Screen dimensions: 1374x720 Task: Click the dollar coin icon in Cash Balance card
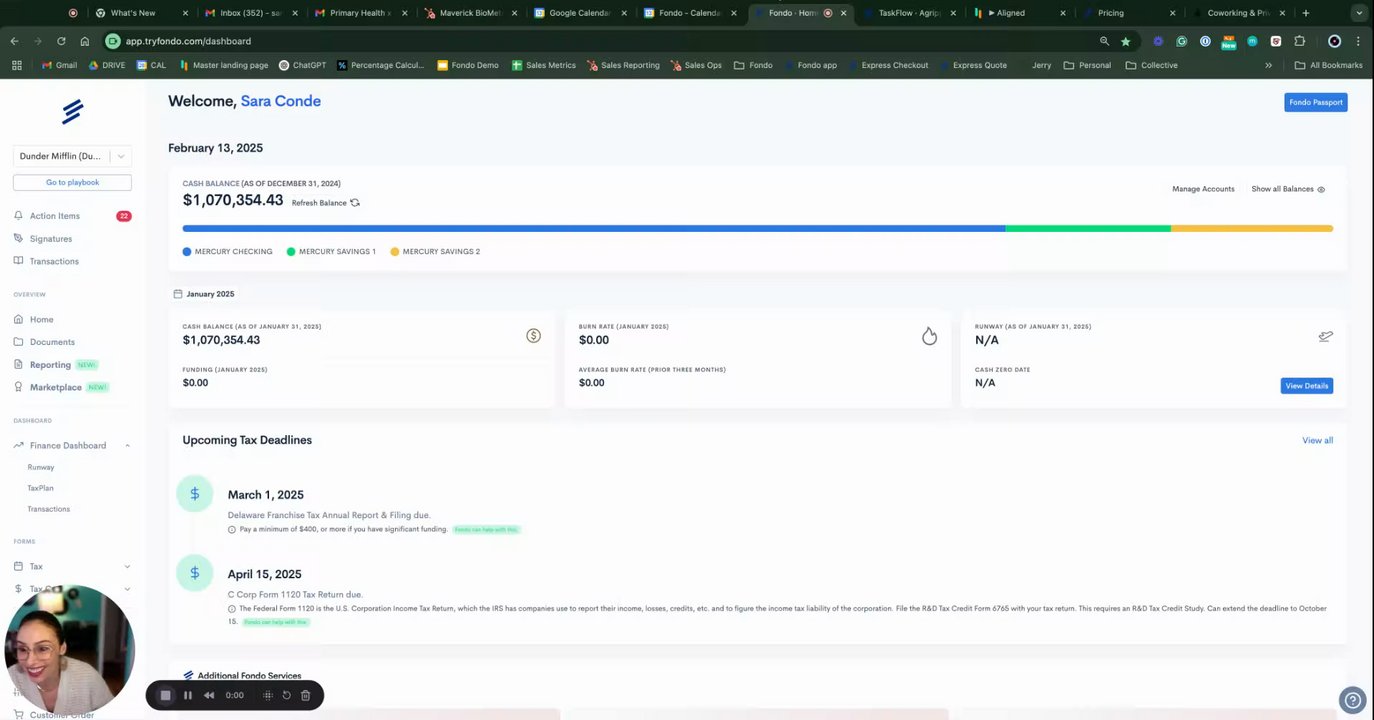[x=533, y=336]
